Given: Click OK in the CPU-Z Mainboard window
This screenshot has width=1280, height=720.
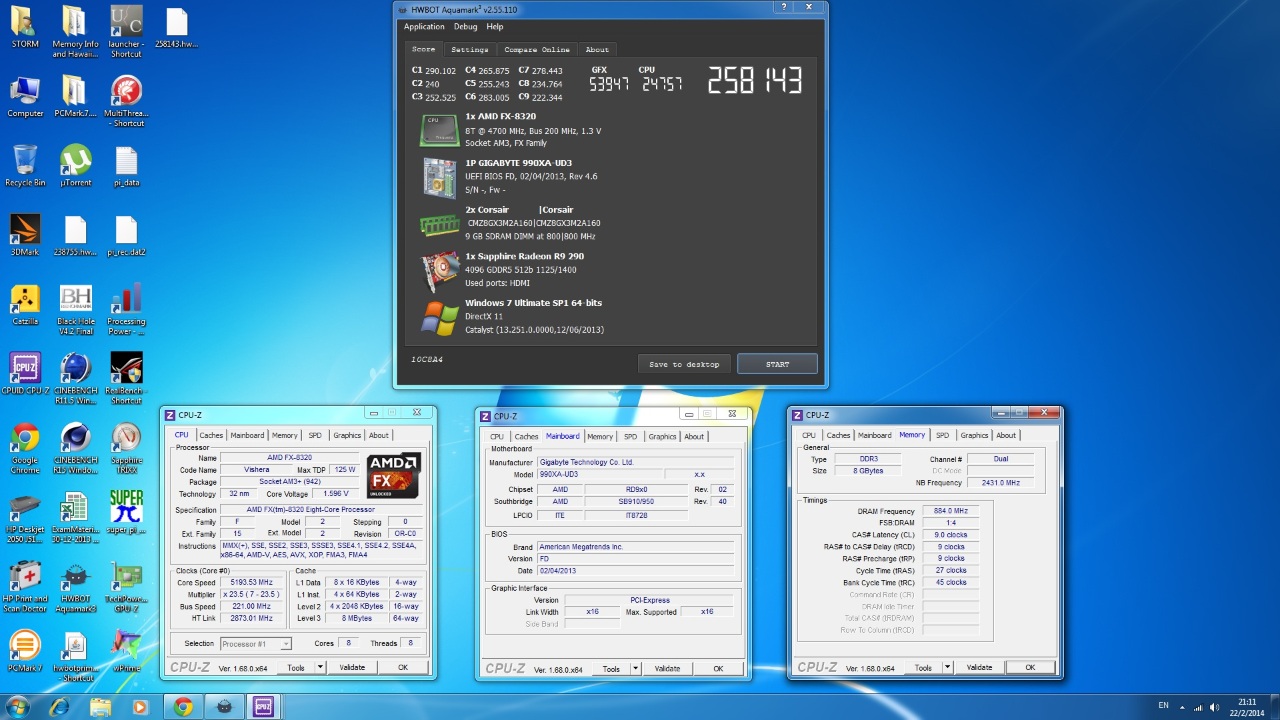Looking at the screenshot, I should pyautogui.click(x=718, y=668).
